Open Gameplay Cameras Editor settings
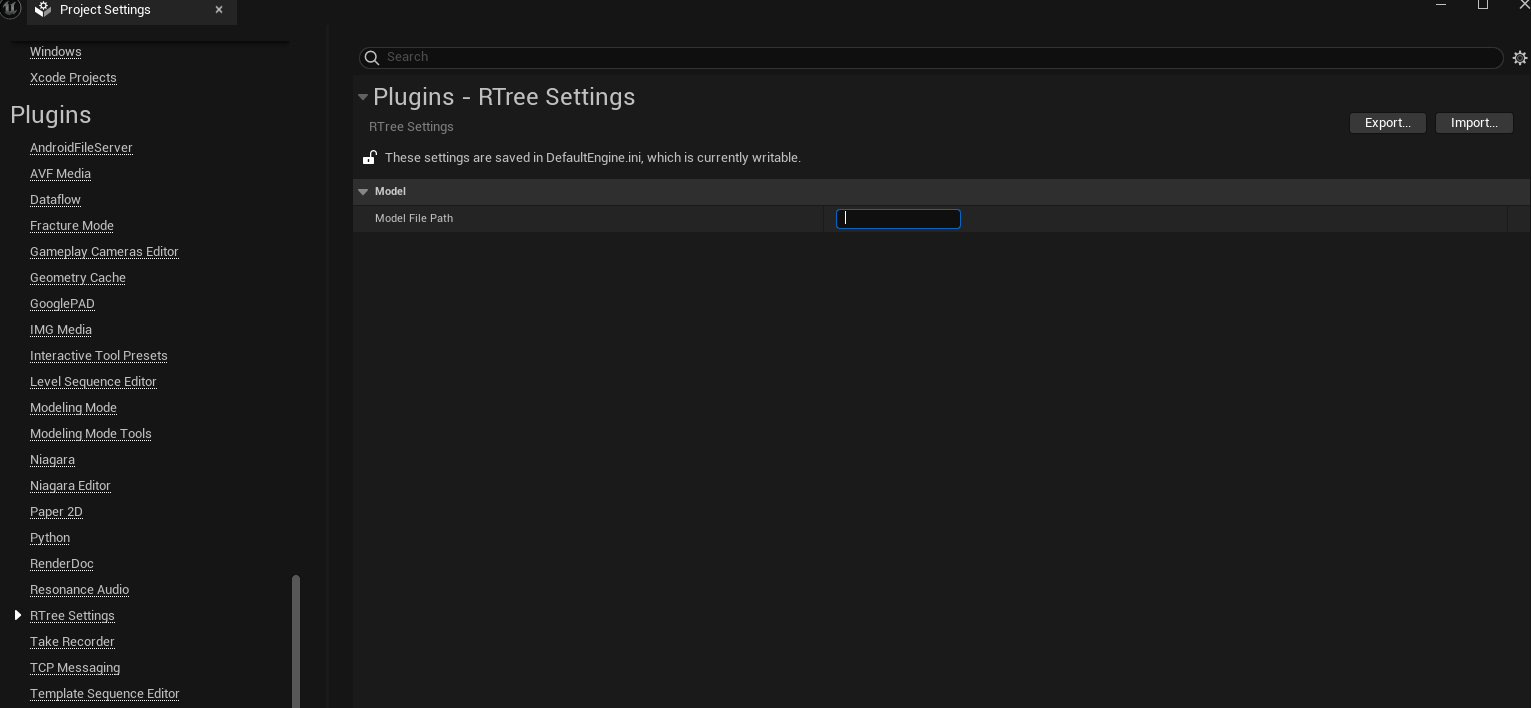Screen dimensions: 1531x708 pos(104,252)
